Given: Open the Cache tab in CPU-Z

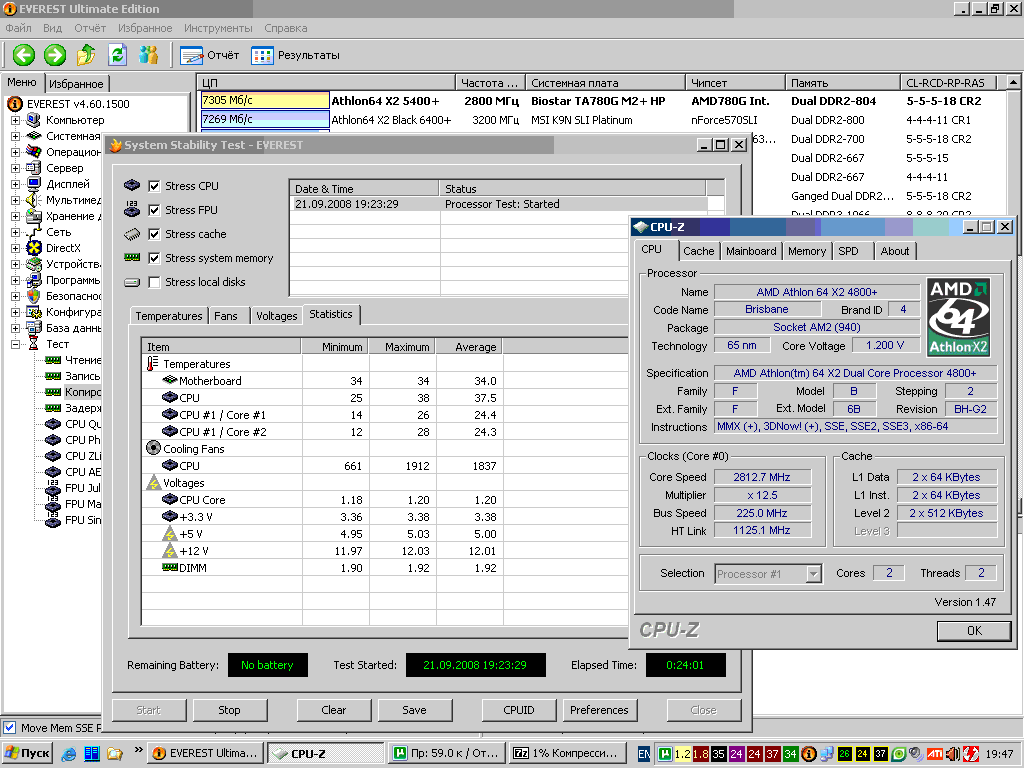Looking at the screenshot, I should [x=698, y=251].
